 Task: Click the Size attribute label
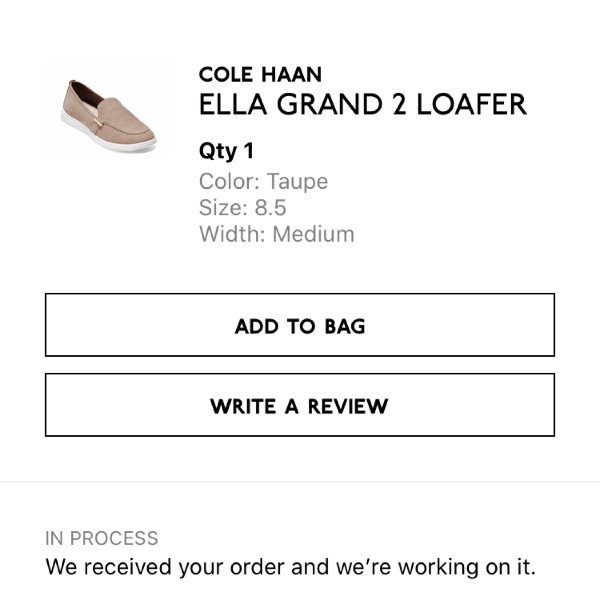pos(223,207)
